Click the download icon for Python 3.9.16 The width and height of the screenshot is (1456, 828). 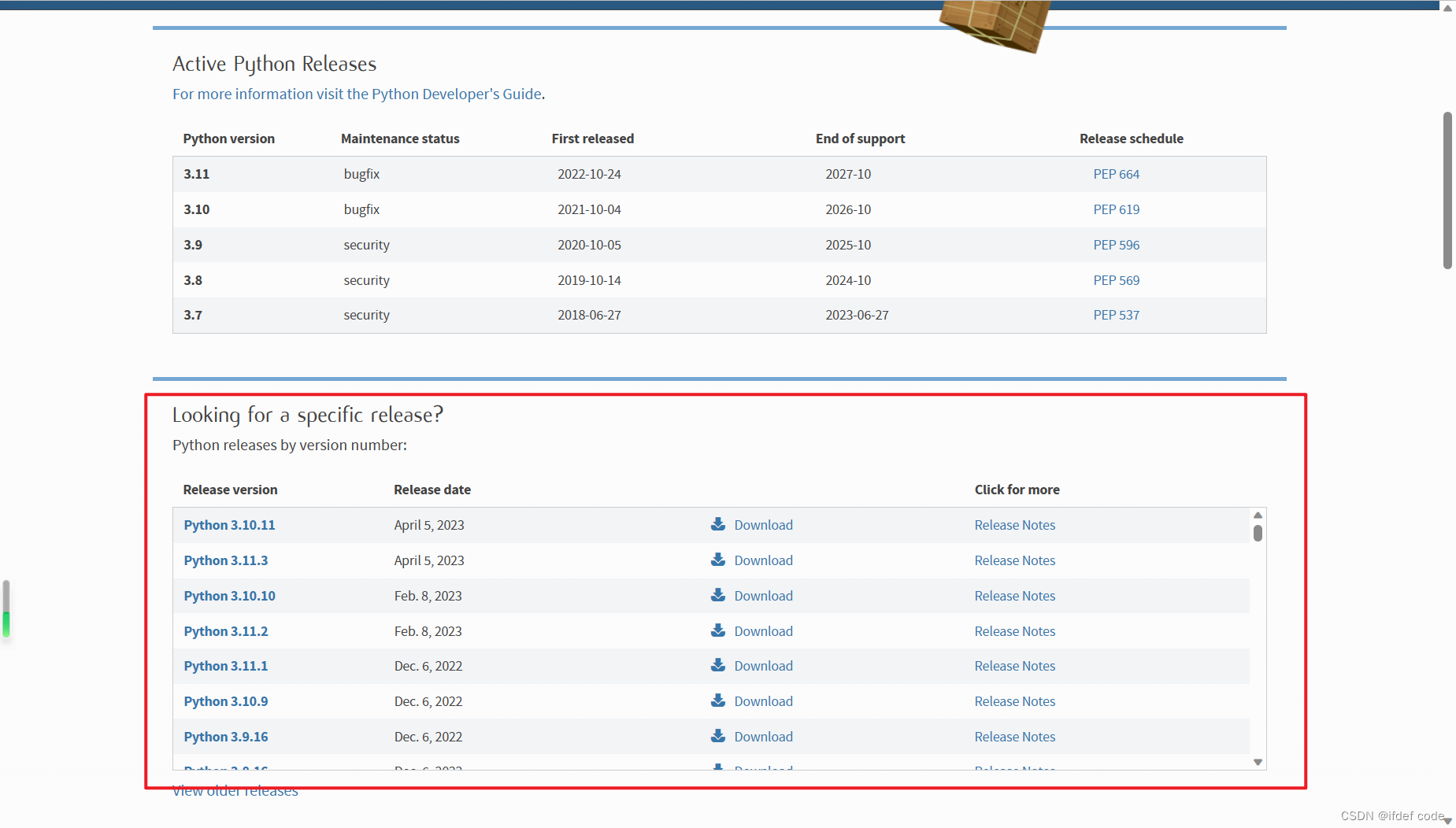717,736
